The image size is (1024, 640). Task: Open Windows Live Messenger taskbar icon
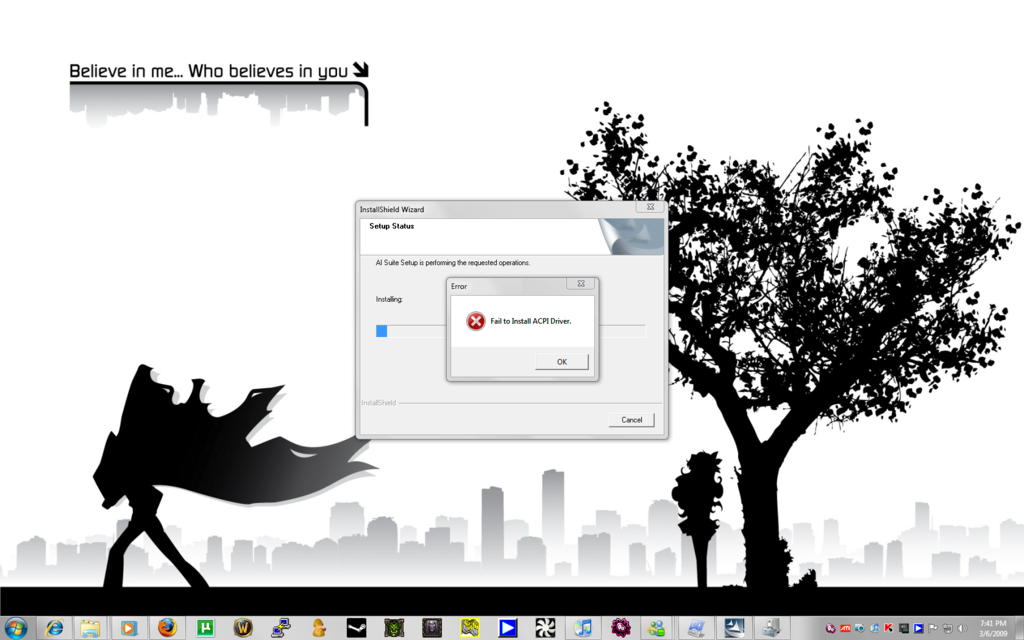pyautogui.click(x=657, y=628)
